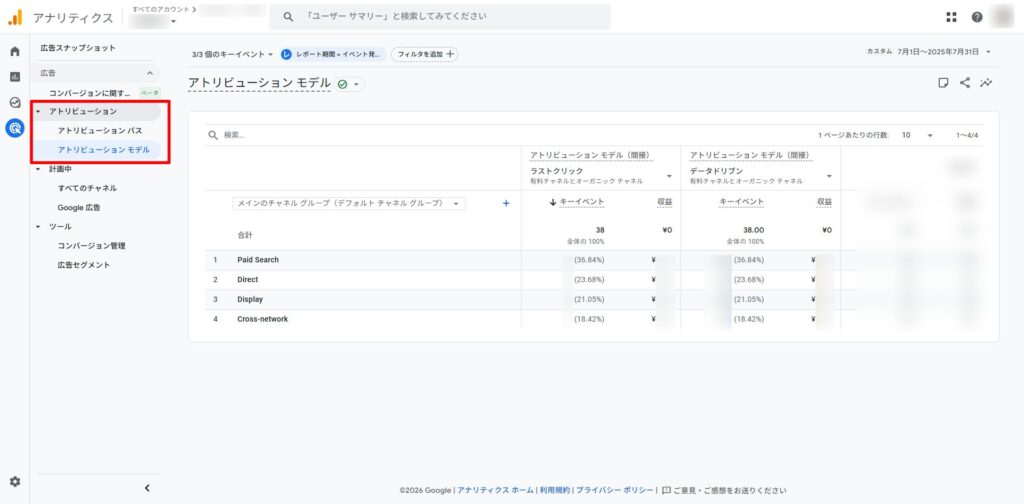Select アトリビューション パス in sidebar

click(99, 131)
